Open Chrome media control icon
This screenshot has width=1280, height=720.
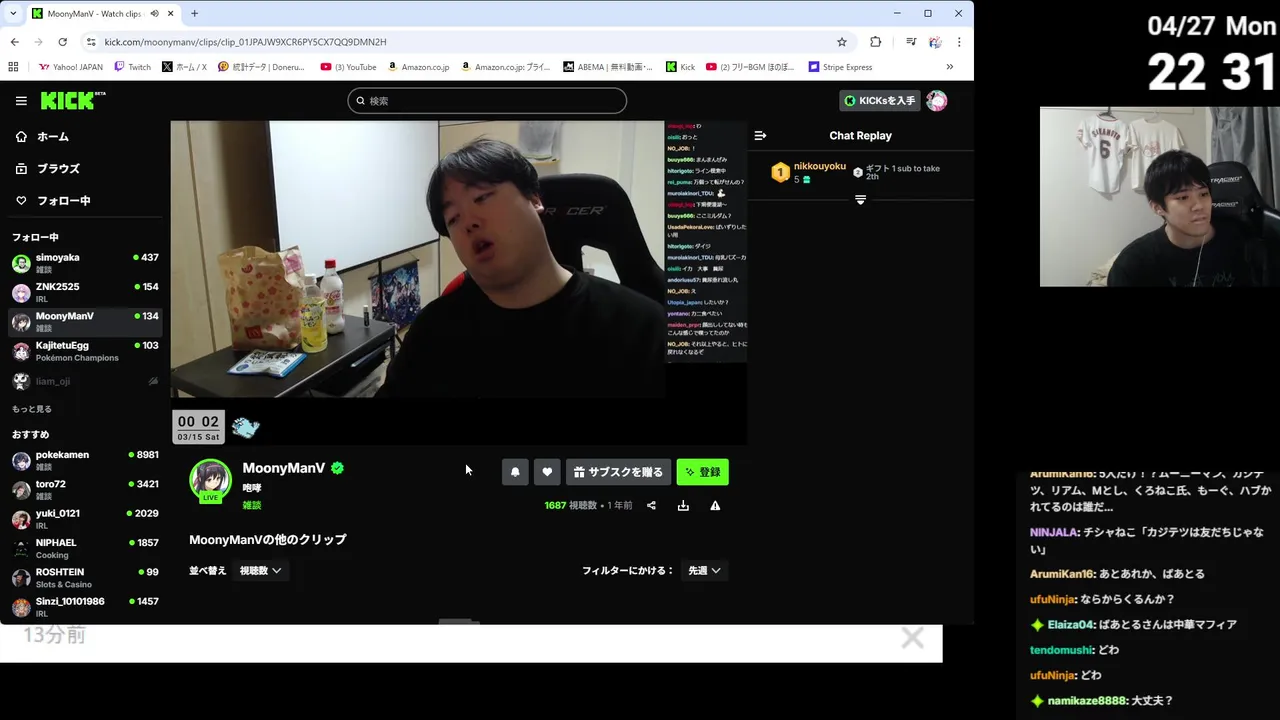911,42
